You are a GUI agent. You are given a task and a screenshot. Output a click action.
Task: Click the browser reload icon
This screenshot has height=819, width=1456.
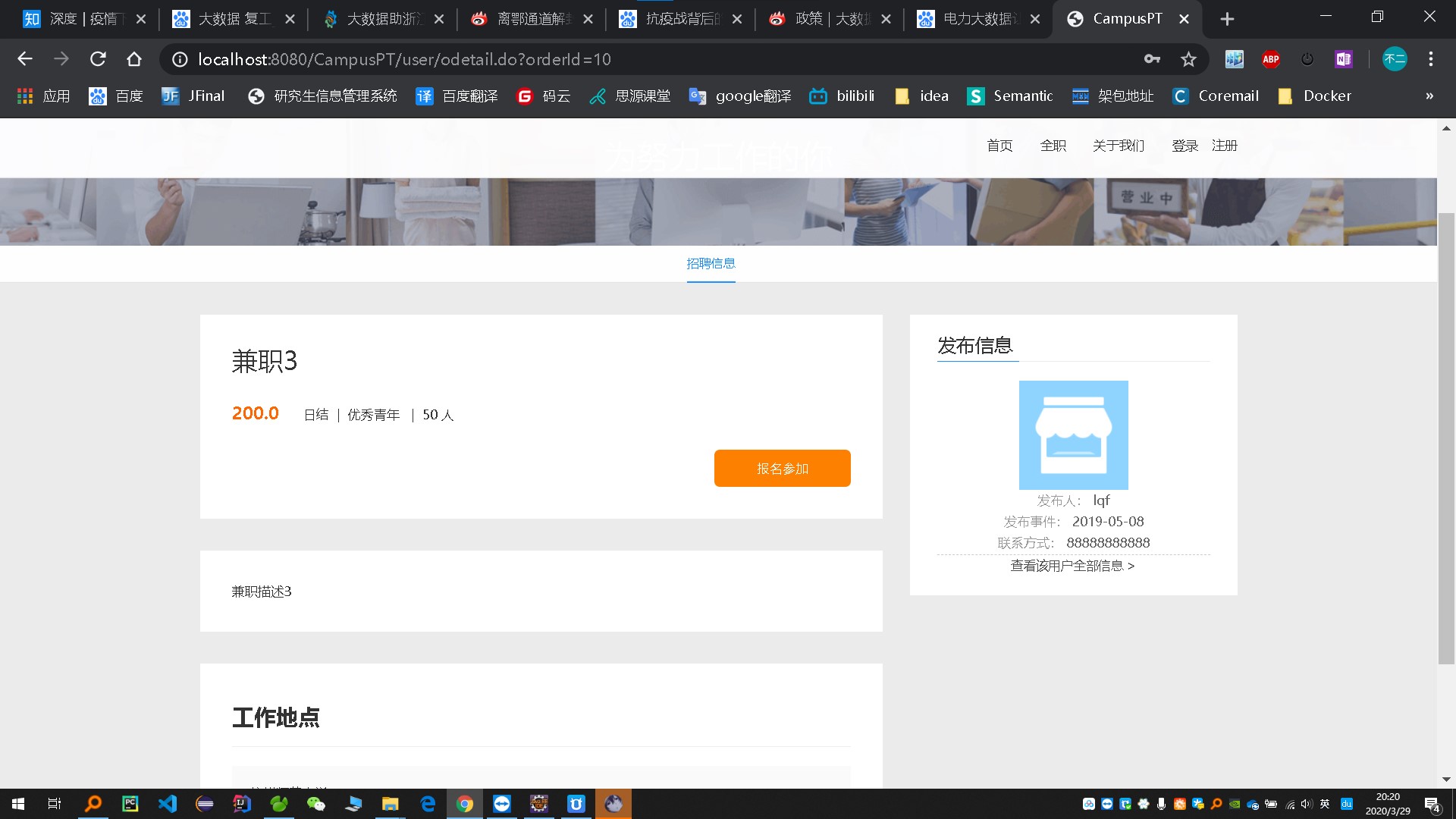[98, 59]
